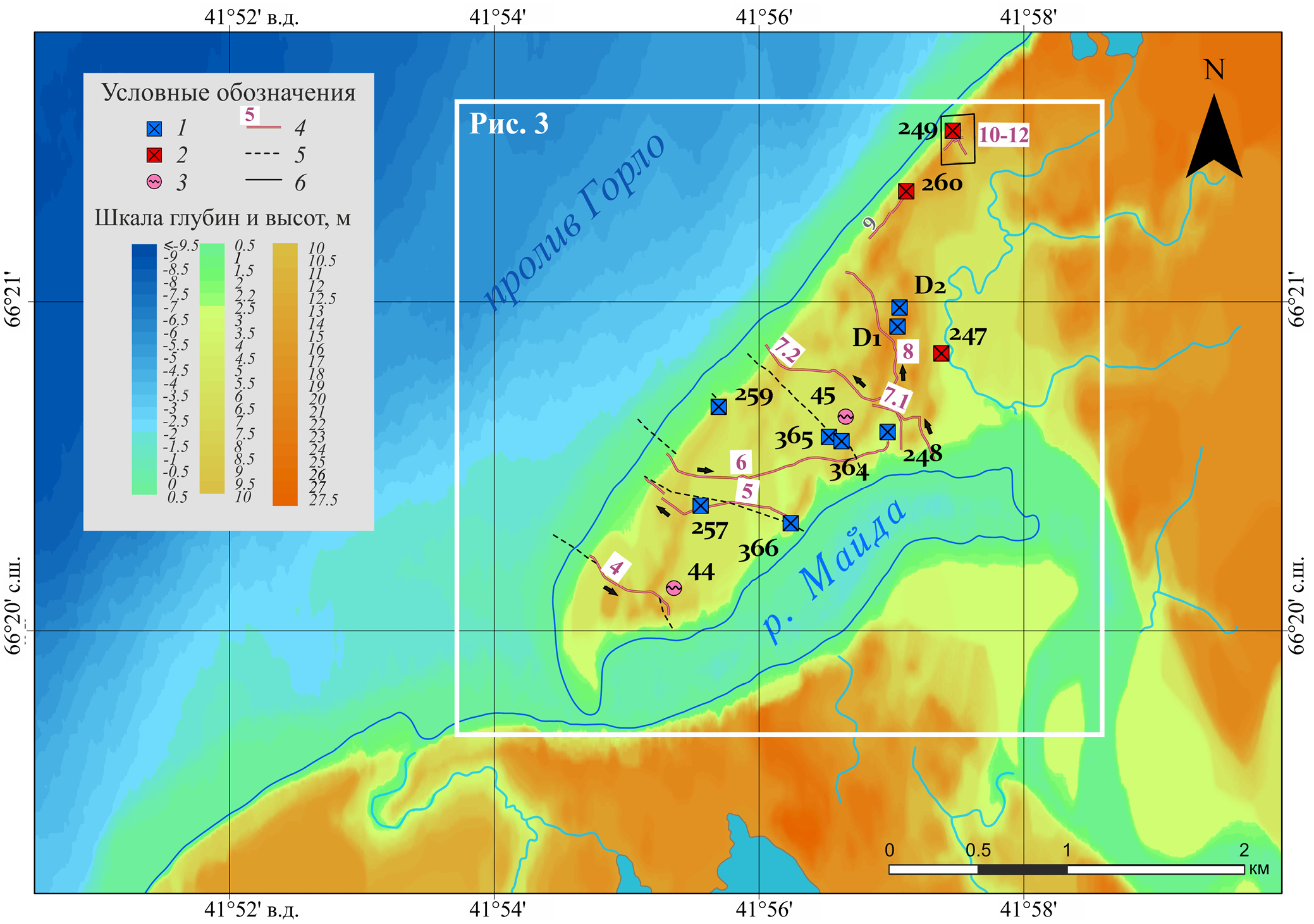Screen dimensions: 1314x924
Task: Click the pink circle marker labeled 44
Action: tap(674, 588)
